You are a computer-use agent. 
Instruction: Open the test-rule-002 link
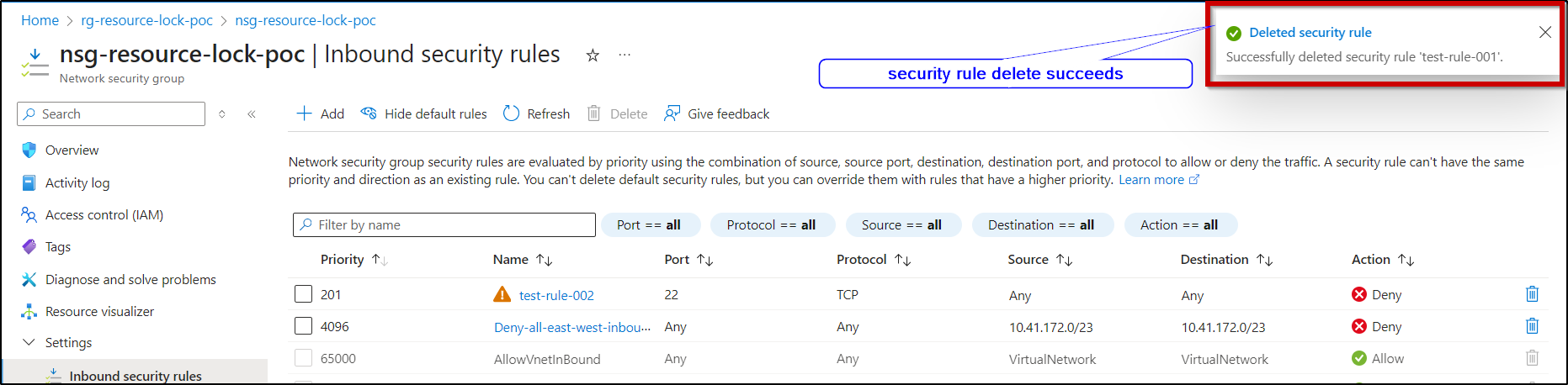[x=556, y=295]
